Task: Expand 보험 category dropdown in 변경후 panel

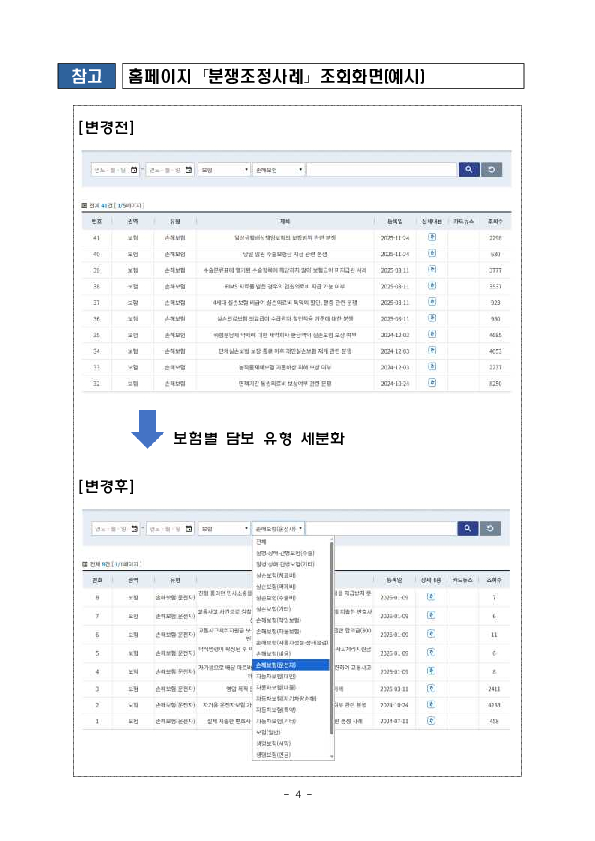Action: [x=224, y=529]
